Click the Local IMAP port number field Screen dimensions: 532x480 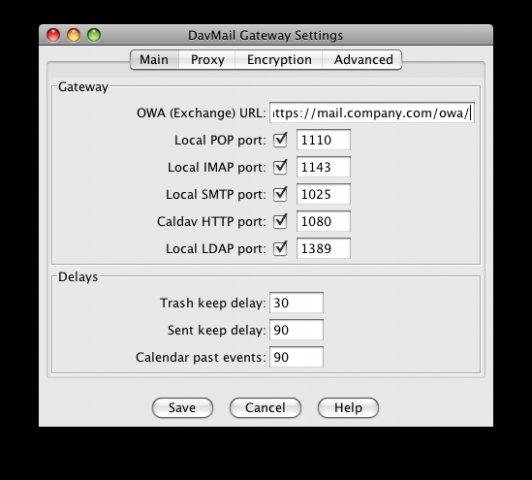tap(324, 167)
